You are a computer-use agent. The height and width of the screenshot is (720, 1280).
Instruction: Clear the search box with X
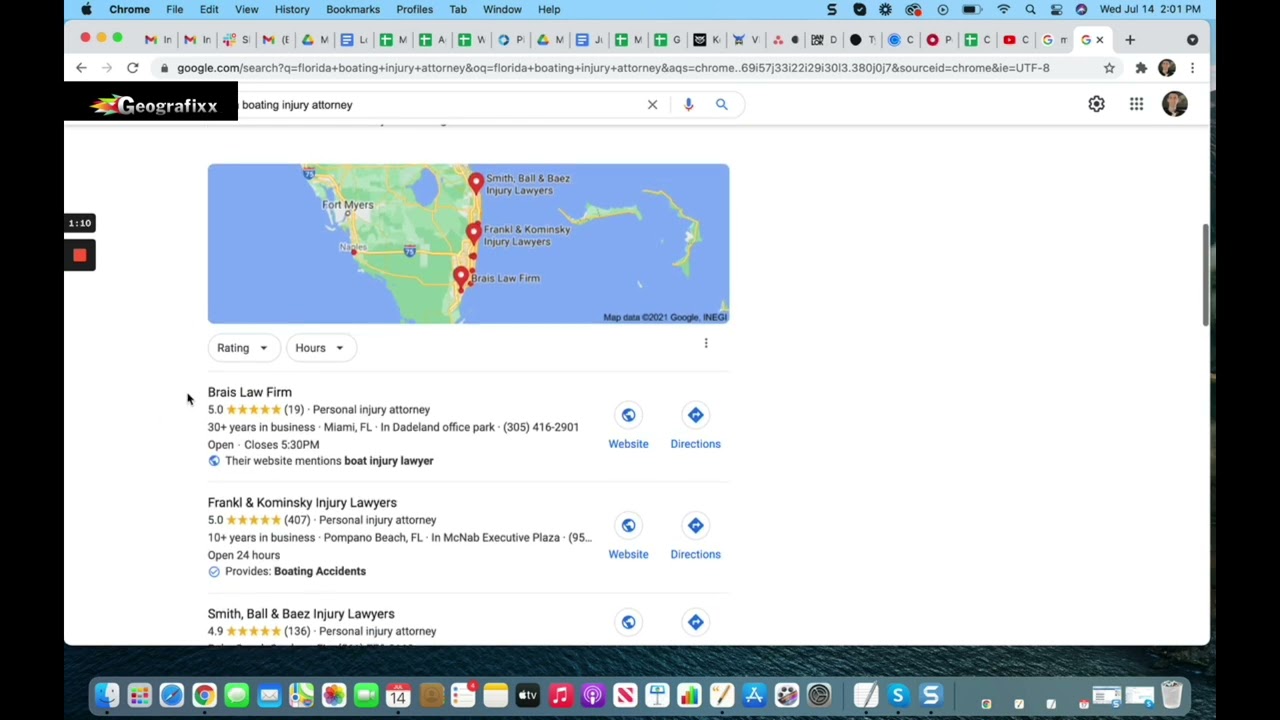click(652, 104)
